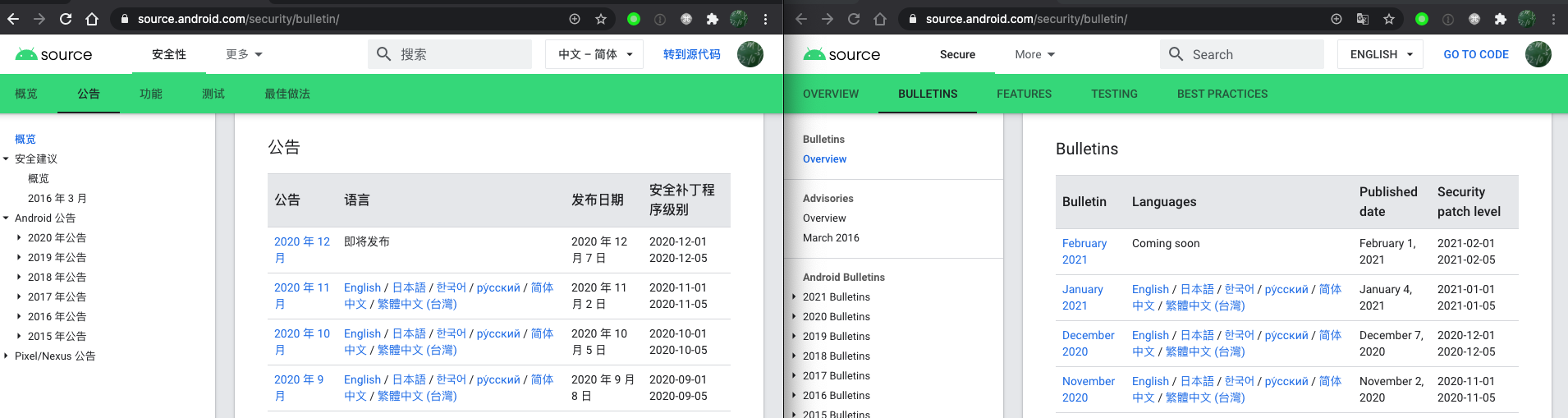The width and height of the screenshot is (1568, 418).
Task: Expand the 2019 年公告 sidebar section
Action: 20,257
